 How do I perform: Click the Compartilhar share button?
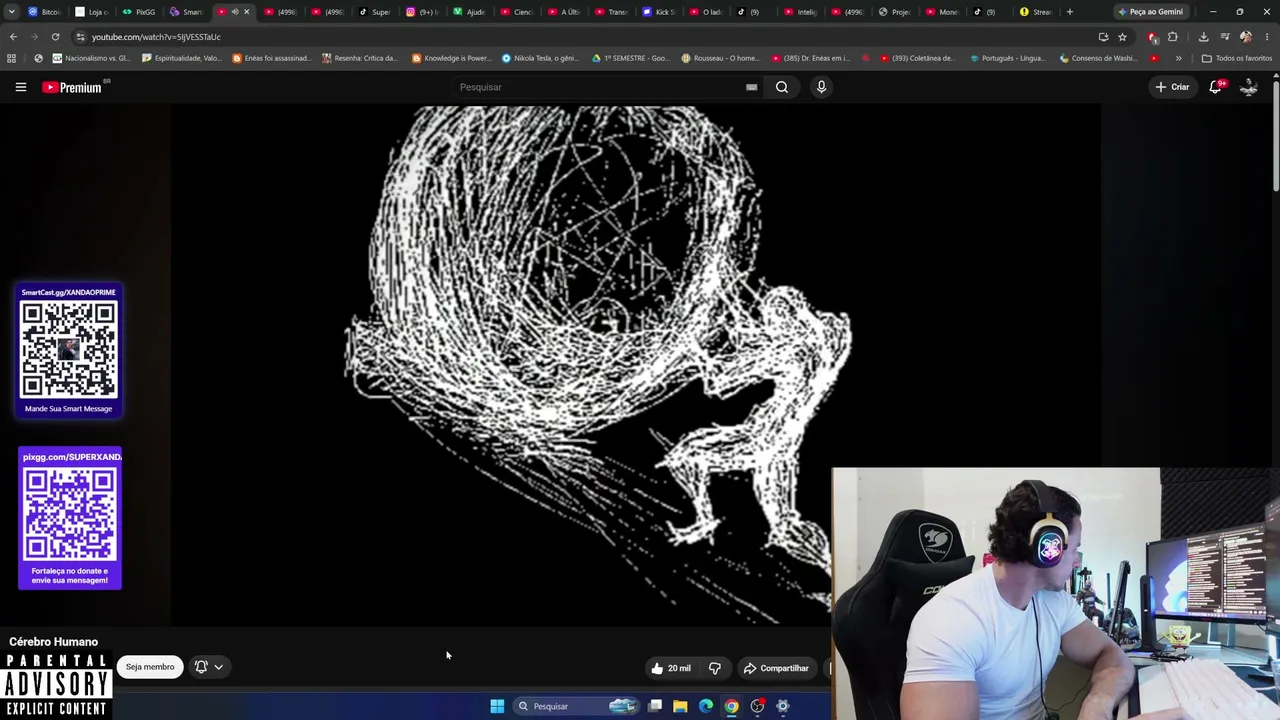(x=776, y=668)
